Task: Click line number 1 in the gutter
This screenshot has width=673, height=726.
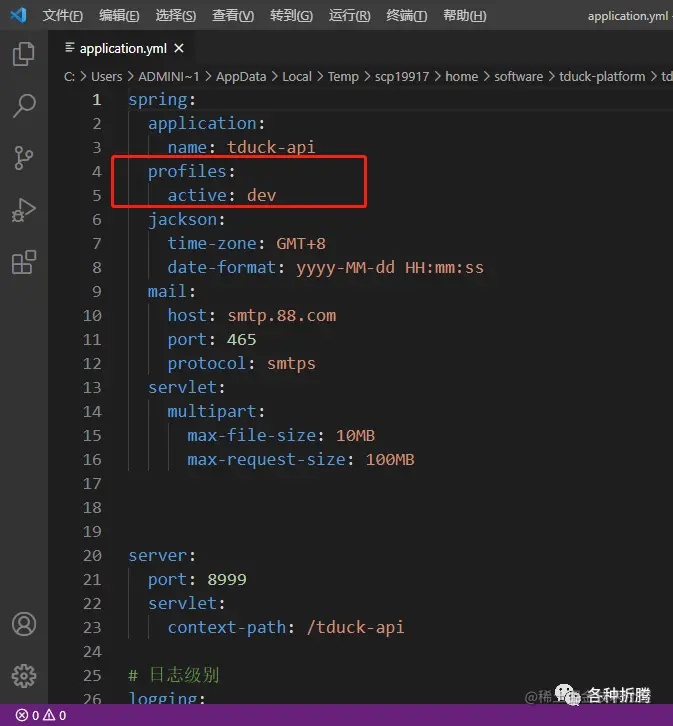Action: coord(96,100)
